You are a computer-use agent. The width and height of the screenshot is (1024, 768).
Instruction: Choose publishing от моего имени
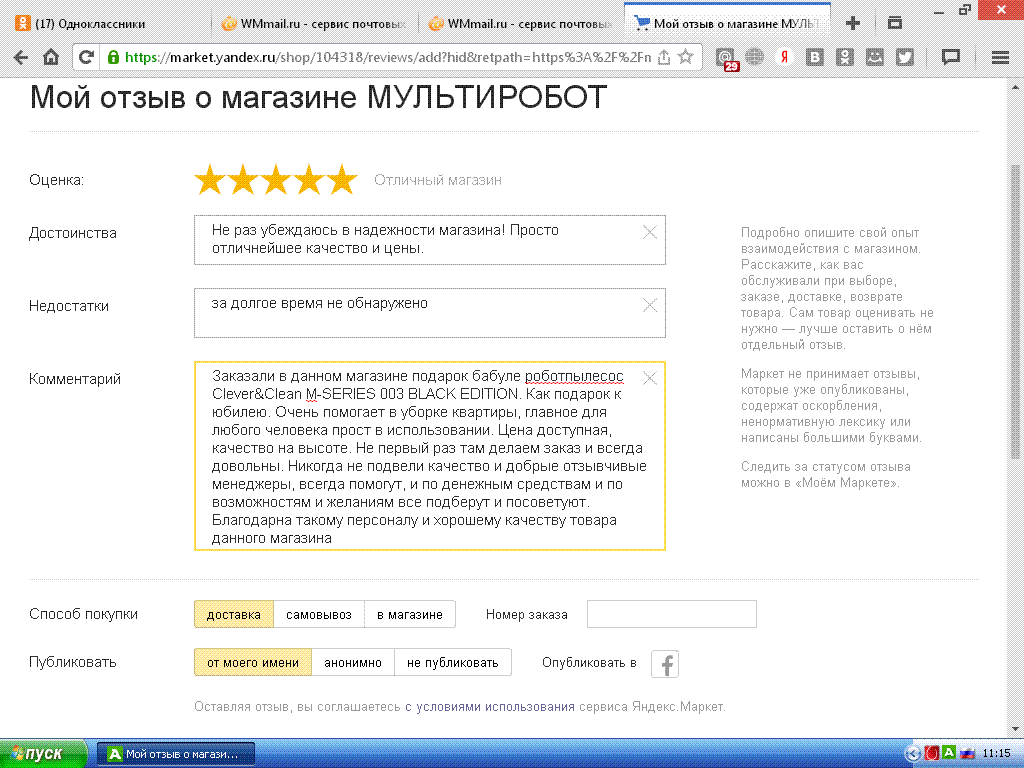253,662
